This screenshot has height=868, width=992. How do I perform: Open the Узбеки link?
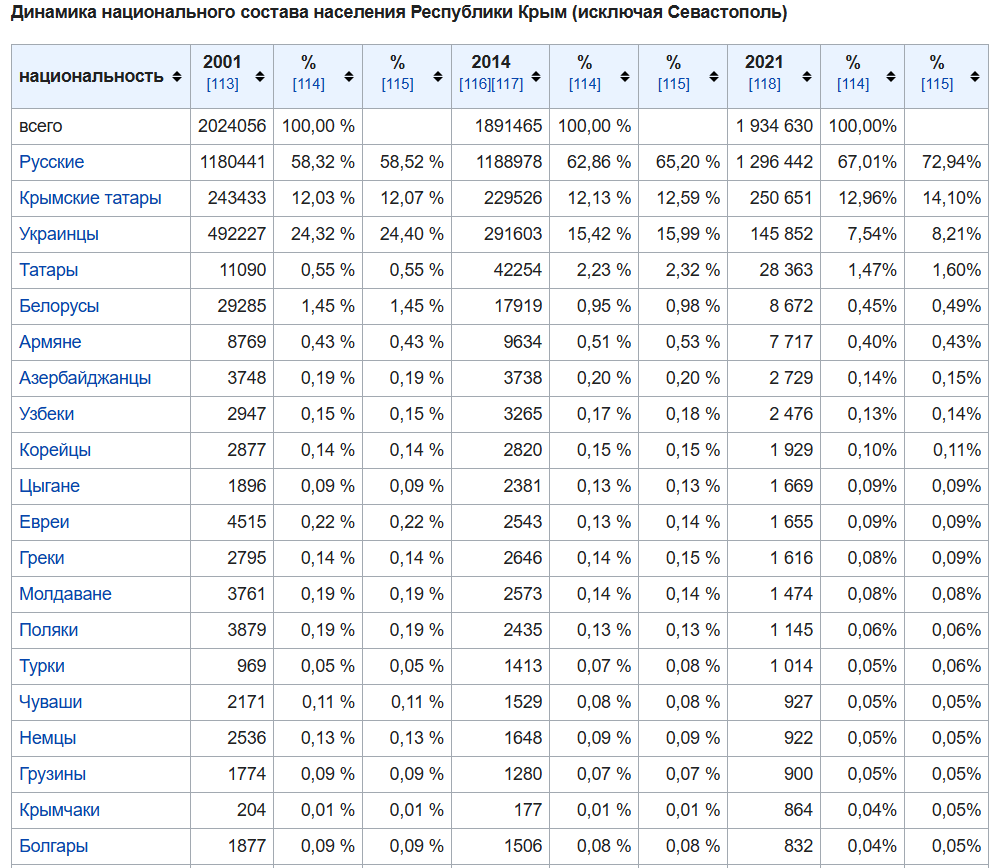pyautogui.click(x=46, y=414)
